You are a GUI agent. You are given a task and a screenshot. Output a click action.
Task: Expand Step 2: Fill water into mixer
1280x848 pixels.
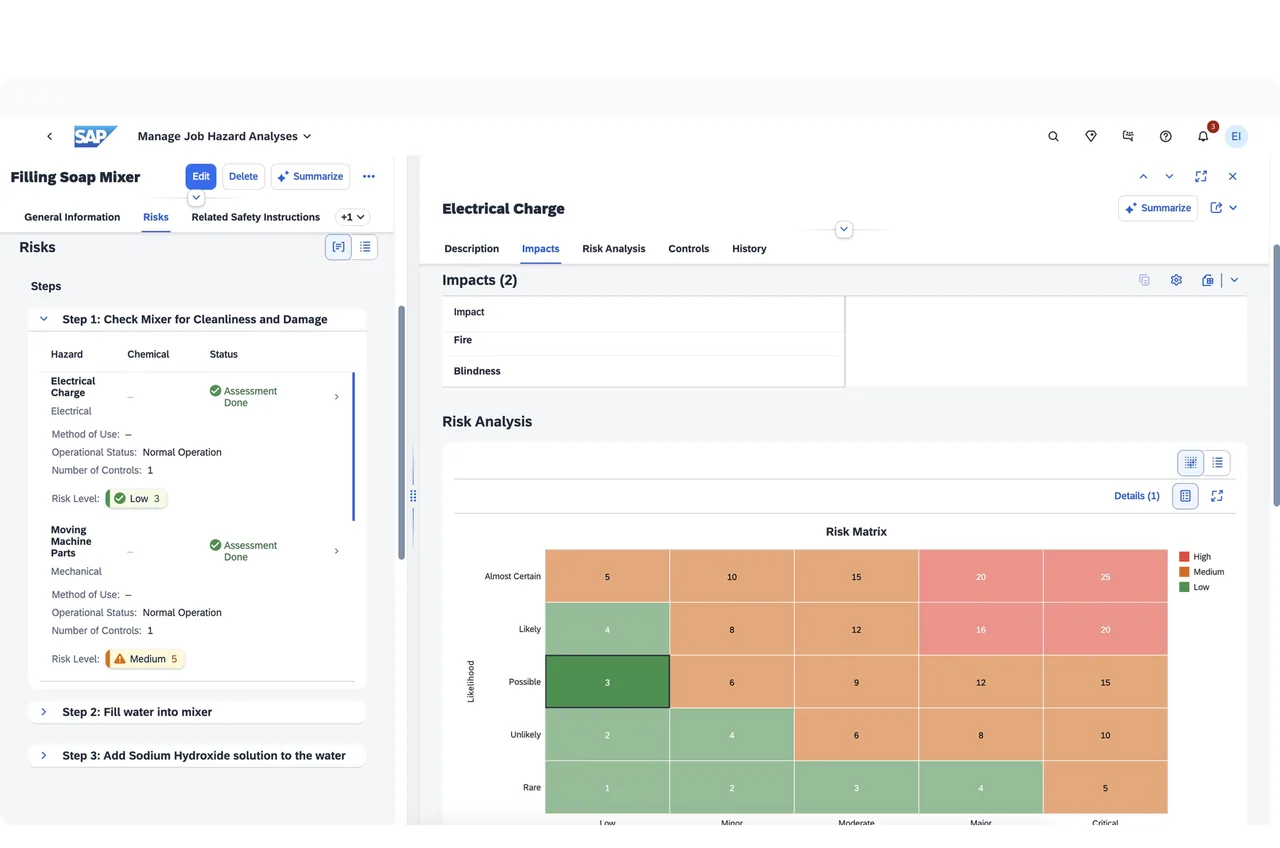pyautogui.click(x=44, y=712)
